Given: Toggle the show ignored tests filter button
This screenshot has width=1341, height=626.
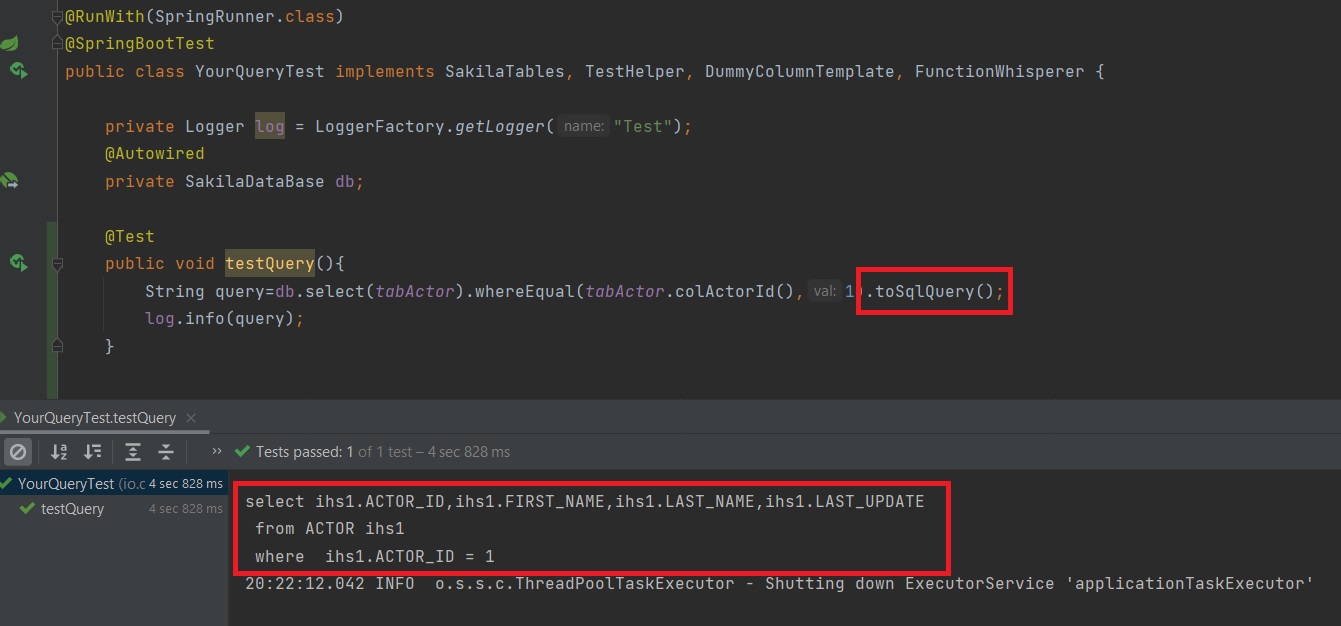Looking at the screenshot, I should pos(18,452).
